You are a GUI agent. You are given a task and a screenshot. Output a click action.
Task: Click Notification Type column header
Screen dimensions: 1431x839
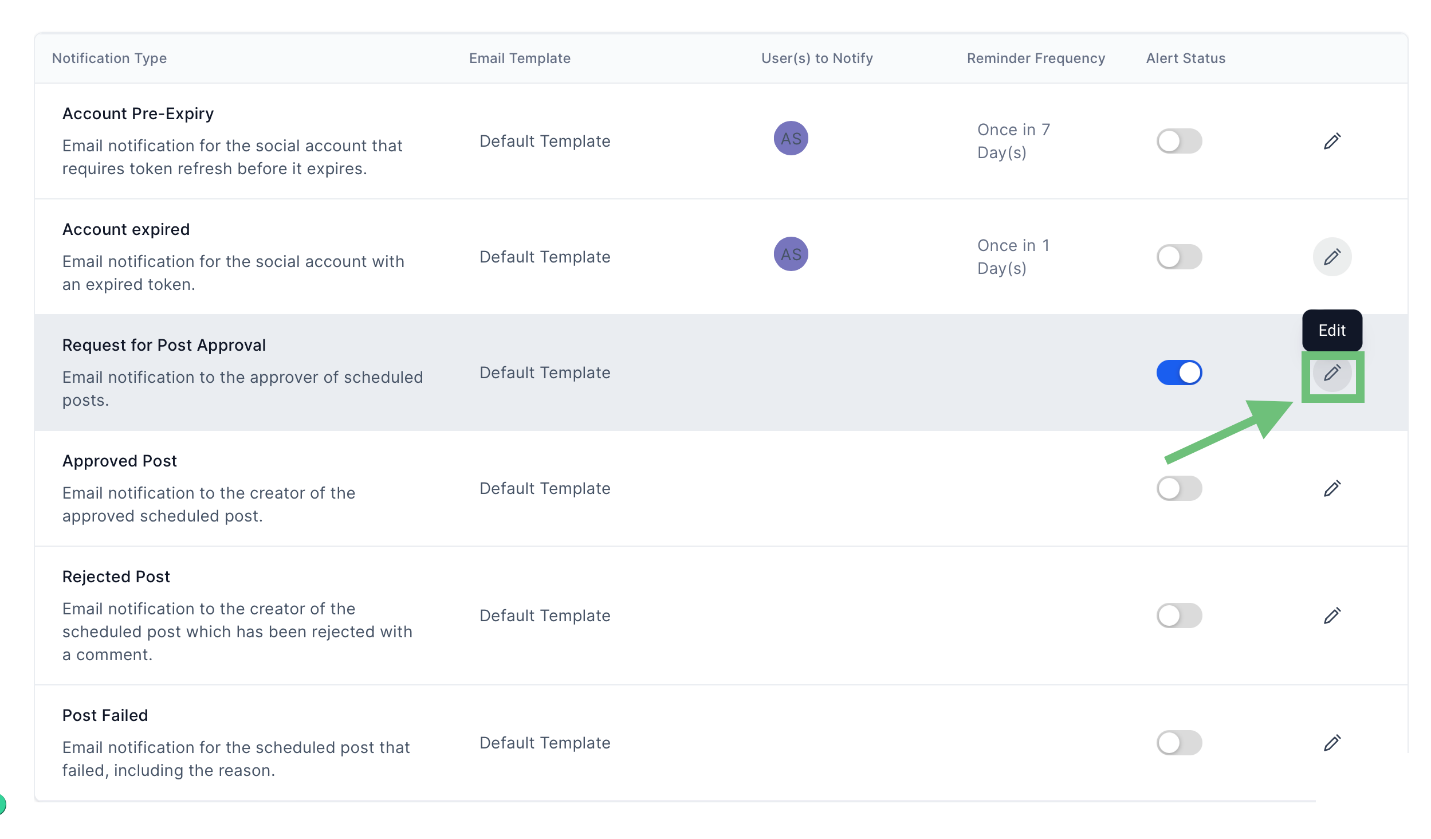coord(109,58)
